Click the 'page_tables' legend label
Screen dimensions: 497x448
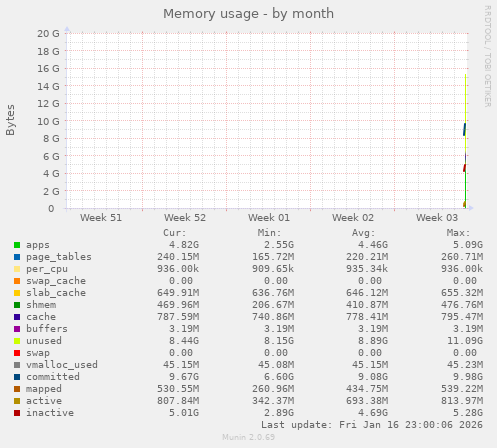point(59,257)
